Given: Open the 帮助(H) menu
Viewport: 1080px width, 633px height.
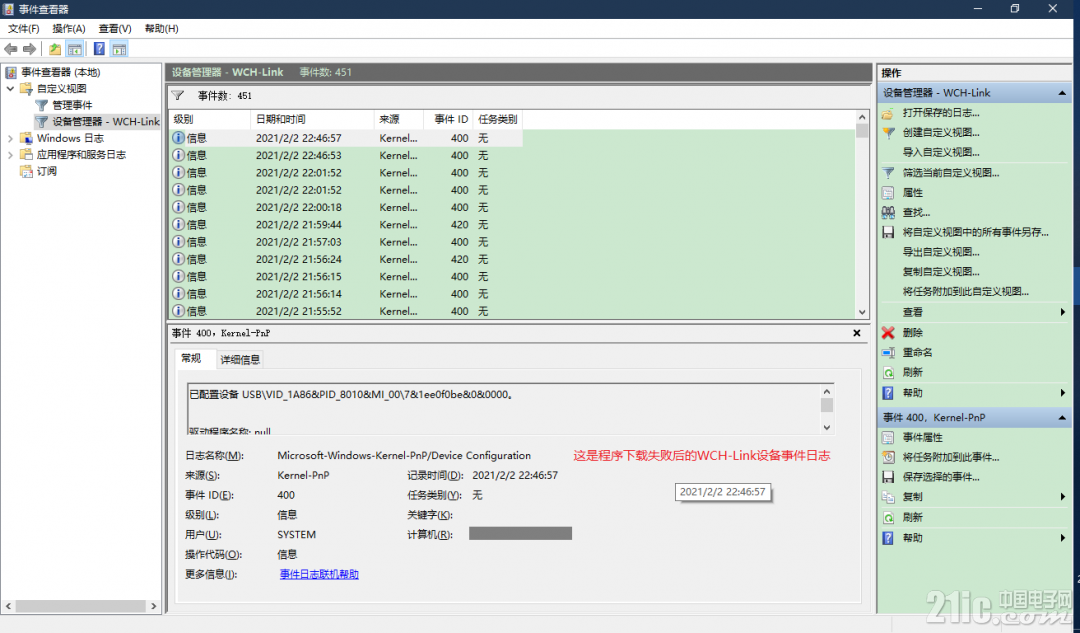Looking at the screenshot, I should click(x=162, y=29).
